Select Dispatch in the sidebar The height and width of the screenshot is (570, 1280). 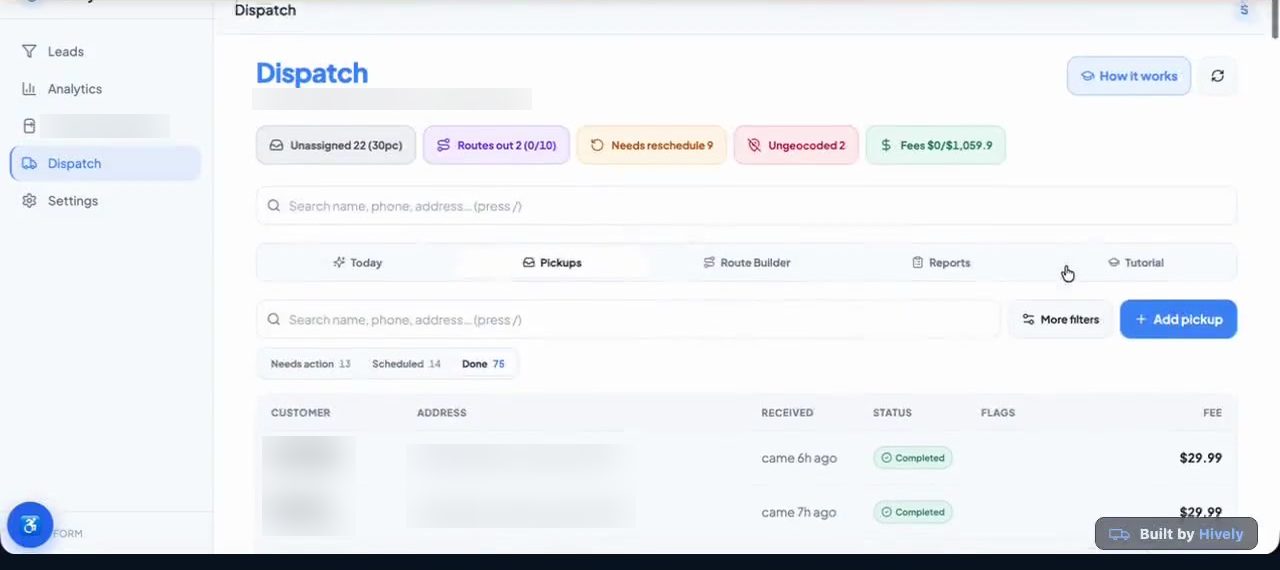pyautogui.click(x=105, y=163)
